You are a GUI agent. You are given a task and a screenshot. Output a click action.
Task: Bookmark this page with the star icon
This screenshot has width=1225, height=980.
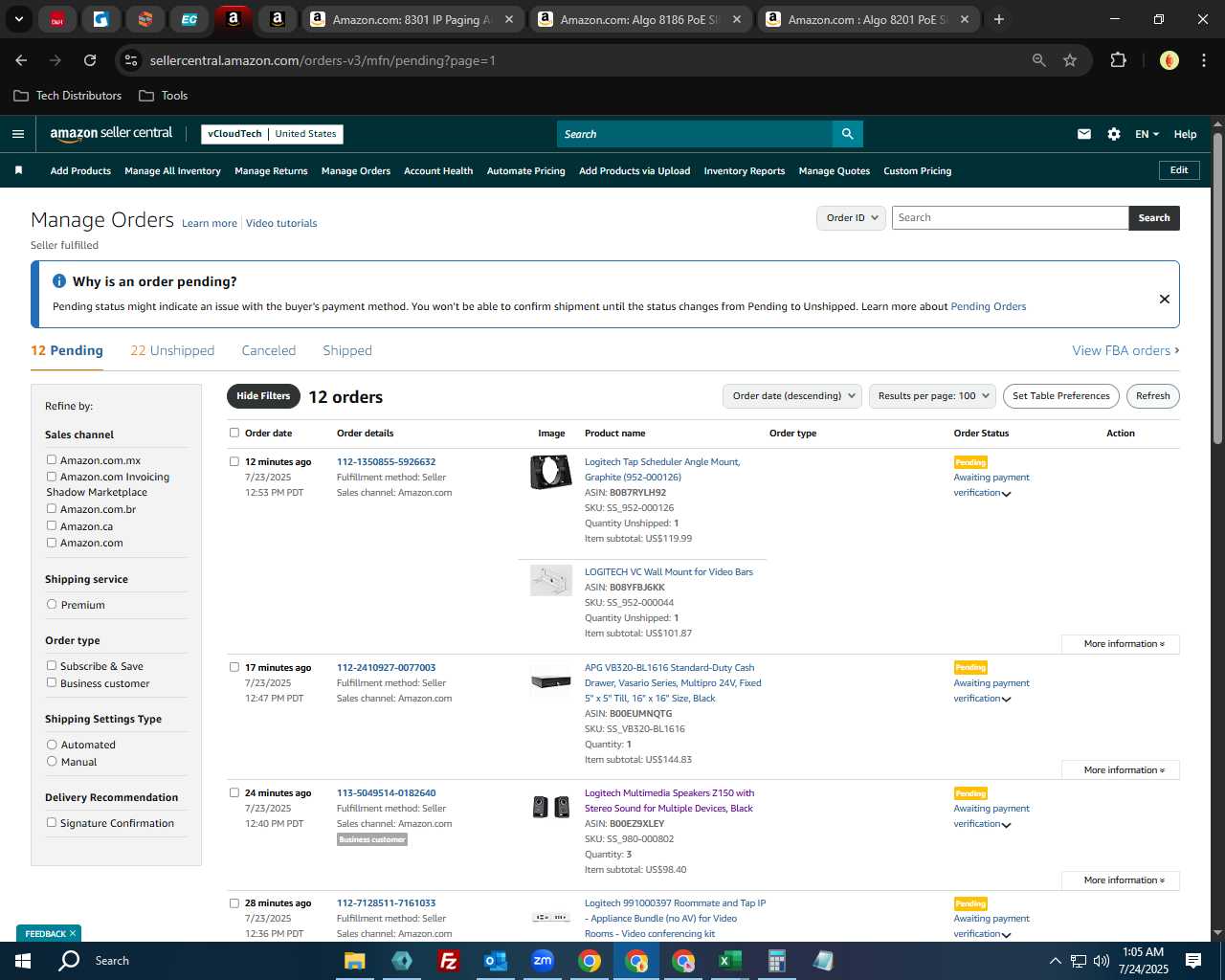1070,60
